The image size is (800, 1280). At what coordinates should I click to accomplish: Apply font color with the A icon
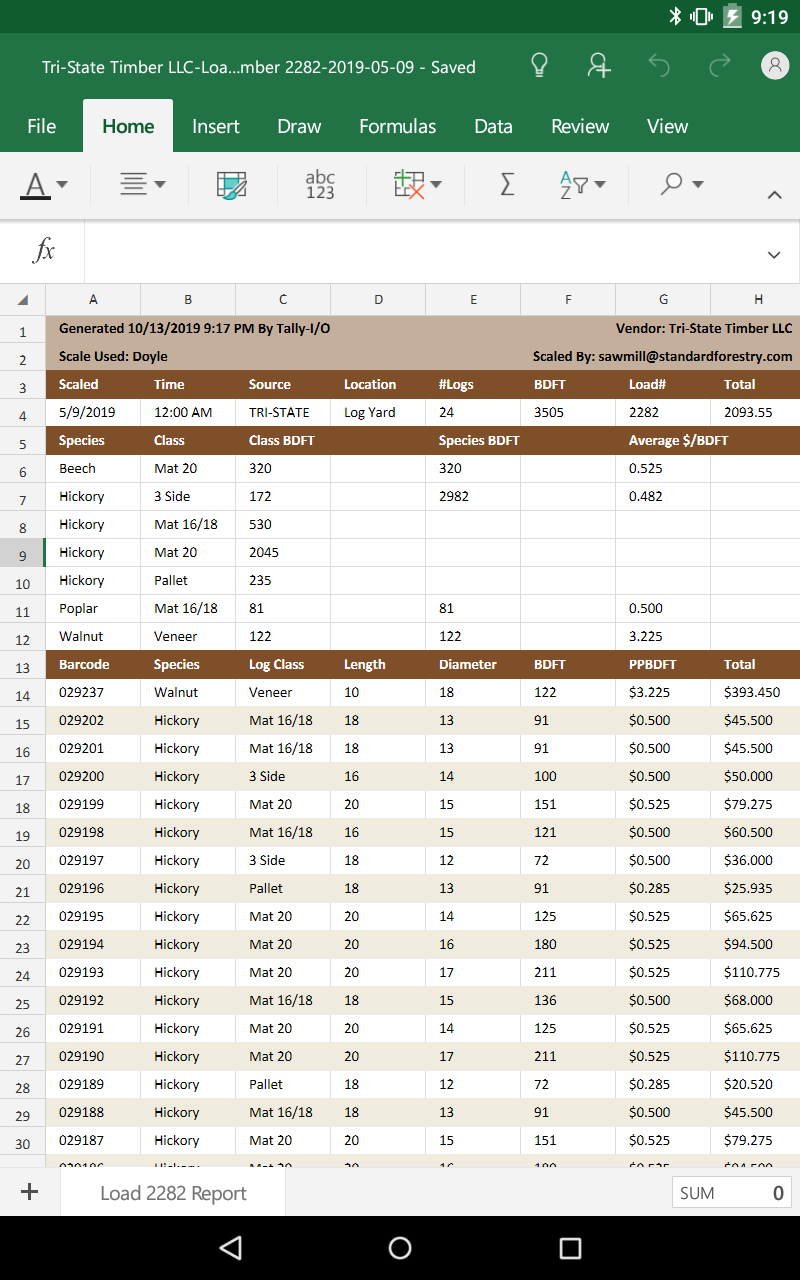pos(35,185)
